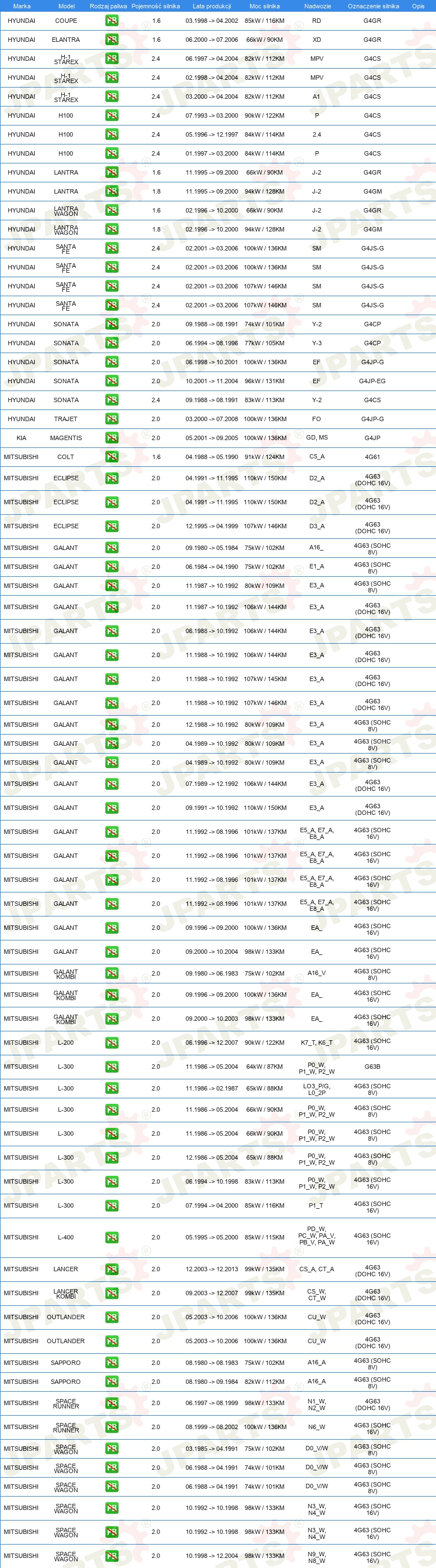Select the L-400 model cell
436x1568 pixels.
66,1237
